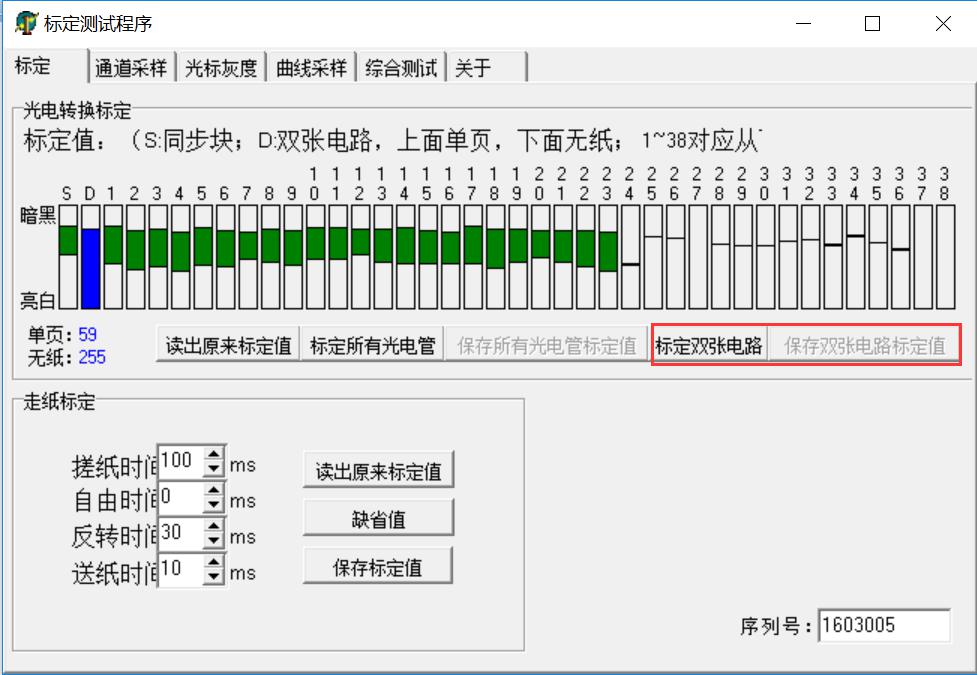Decrease 反转时间 with the down arrow
Viewport: 977px width, 675px height.
coord(214,540)
